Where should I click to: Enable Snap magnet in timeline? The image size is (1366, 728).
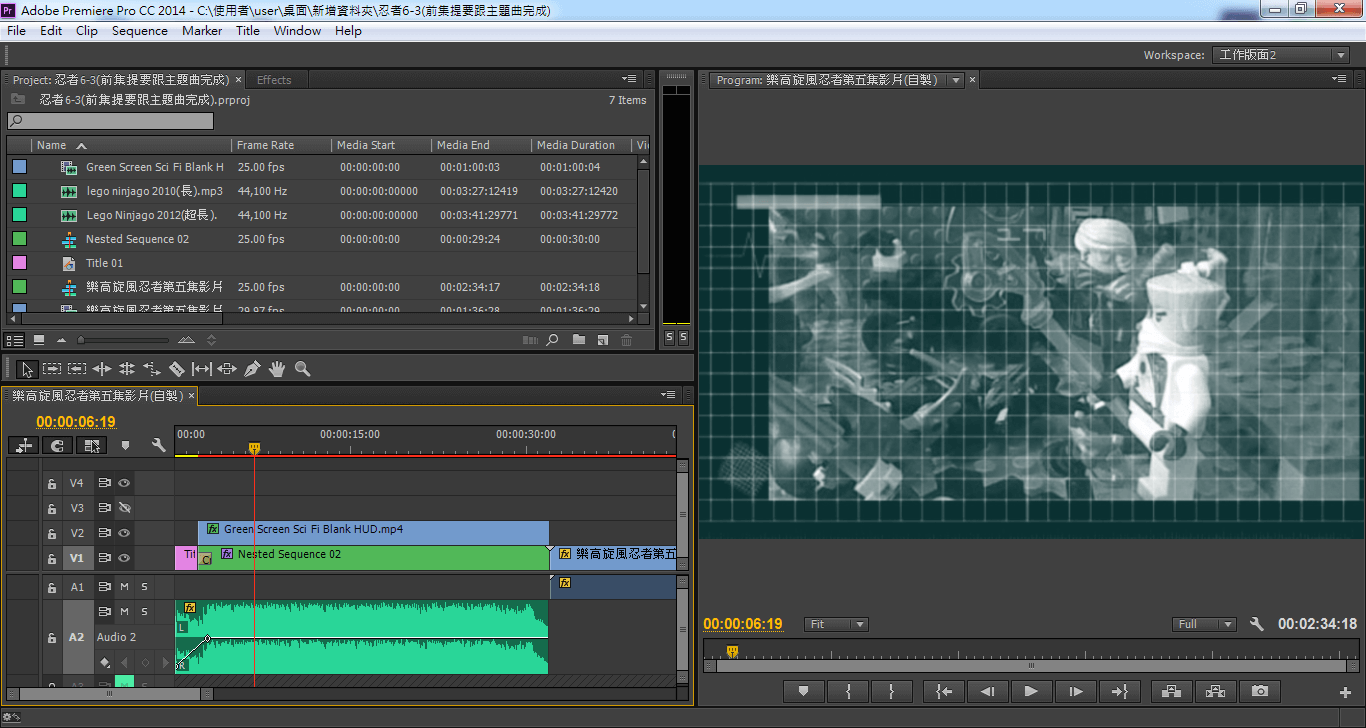58,445
